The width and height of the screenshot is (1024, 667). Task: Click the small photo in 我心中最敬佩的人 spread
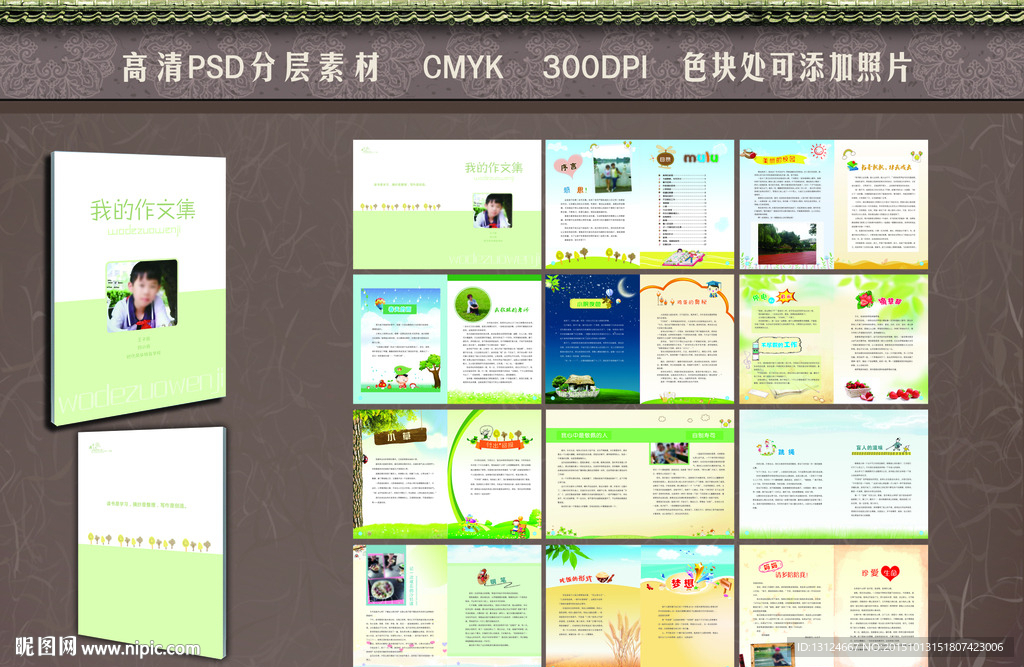pos(669,453)
